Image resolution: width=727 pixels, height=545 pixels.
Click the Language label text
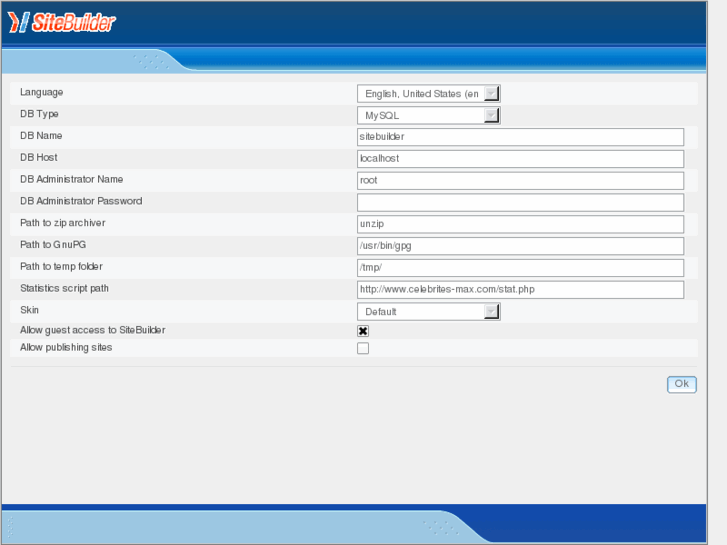tap(41, 92)
